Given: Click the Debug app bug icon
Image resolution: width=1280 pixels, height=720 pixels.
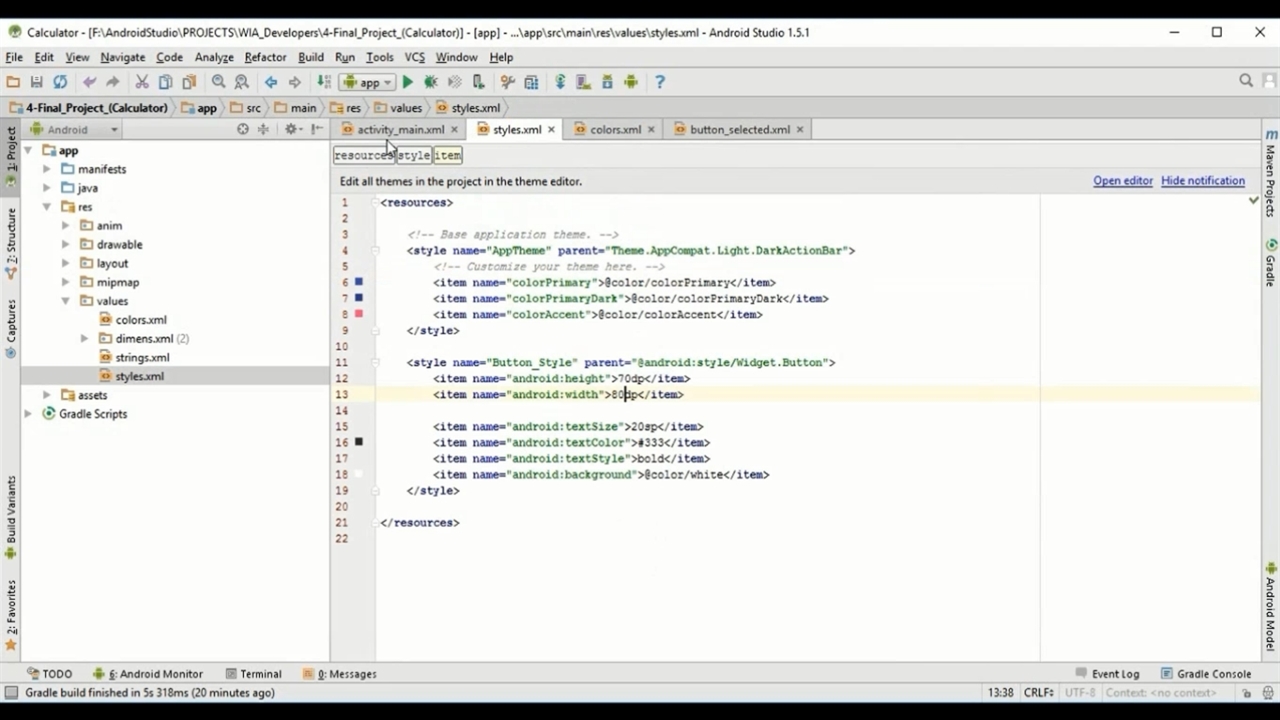Looking at the screenshot, I should [431, 82].
